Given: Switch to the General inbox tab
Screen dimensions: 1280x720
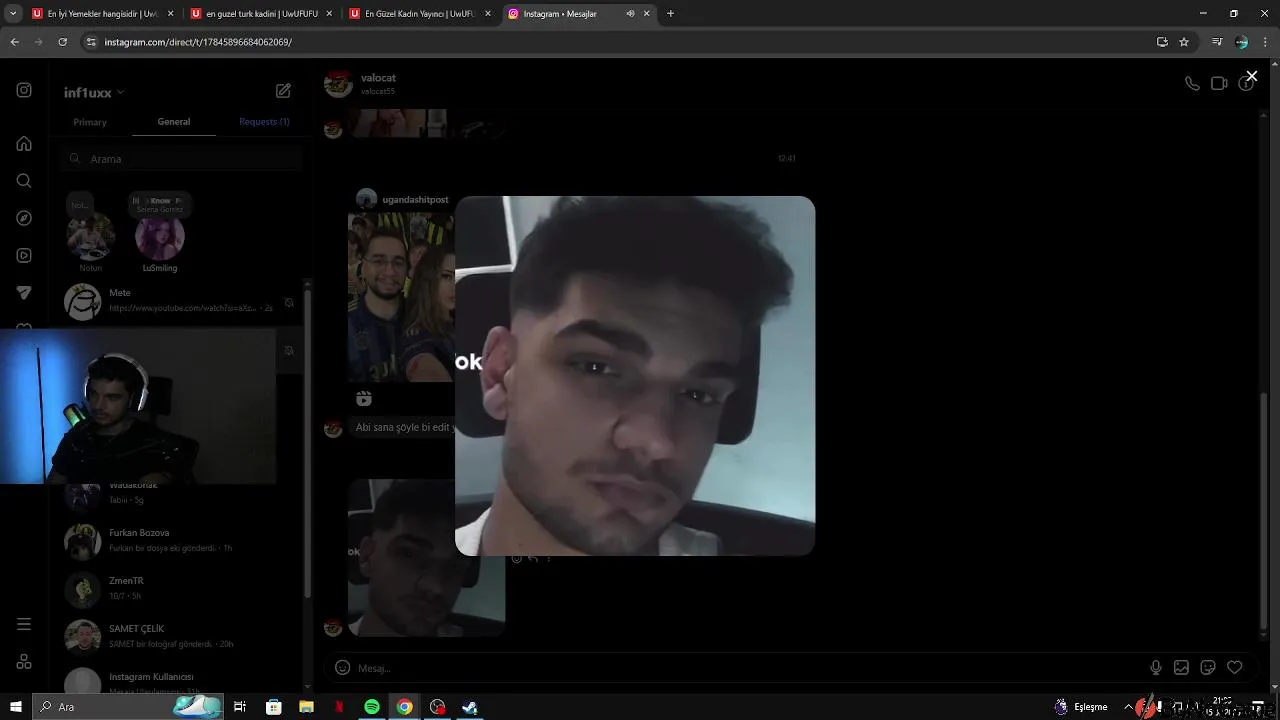Looking at the screenshot, I should 174,122.
